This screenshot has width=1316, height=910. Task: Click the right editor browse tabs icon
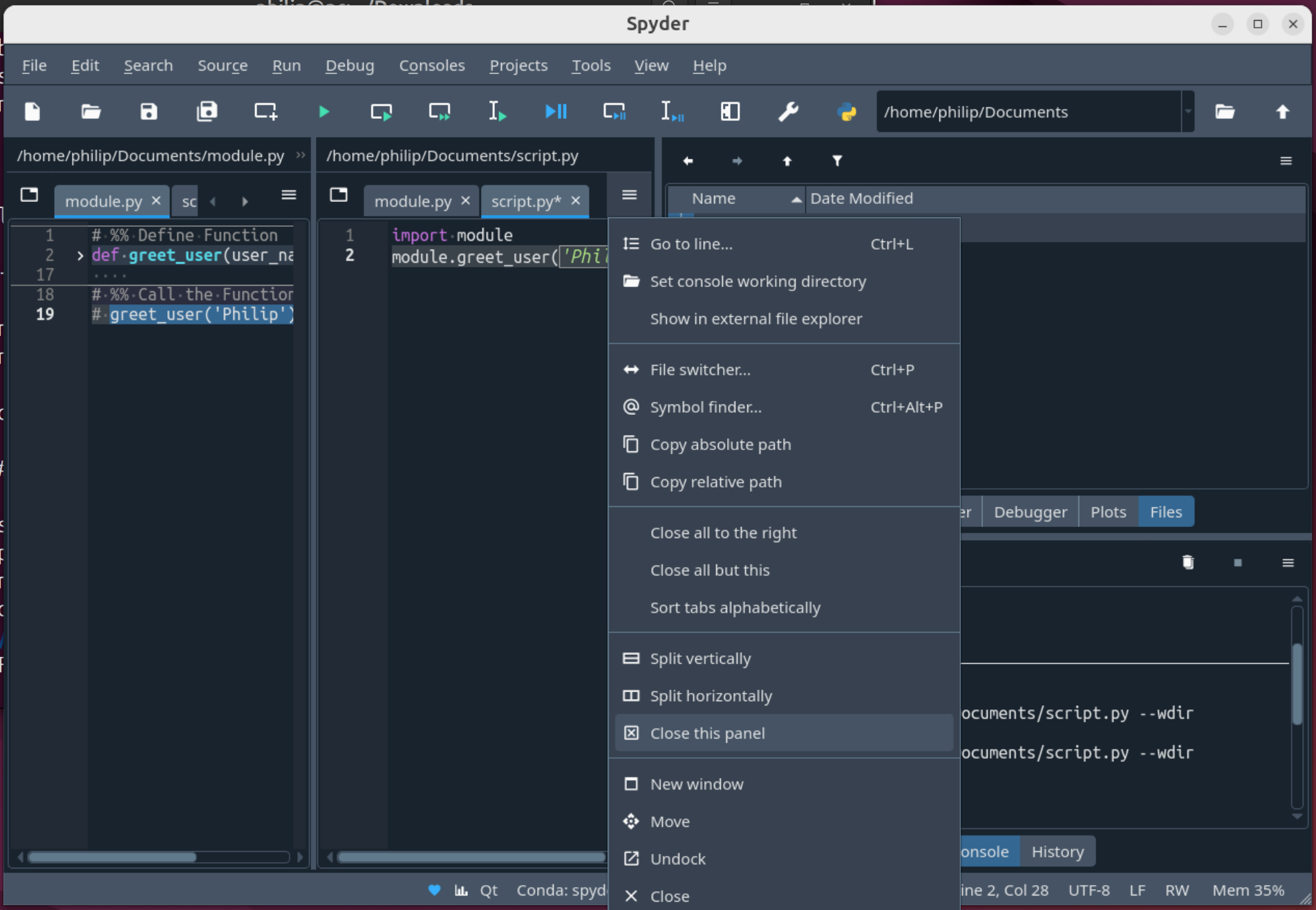pyautogui.click(x=339, y=195)
